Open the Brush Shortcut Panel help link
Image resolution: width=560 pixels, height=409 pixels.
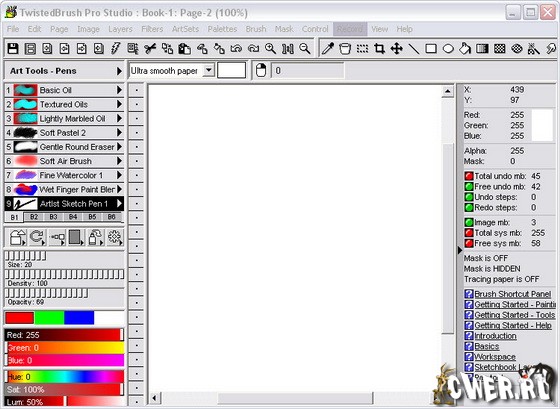tap(512, 294)
